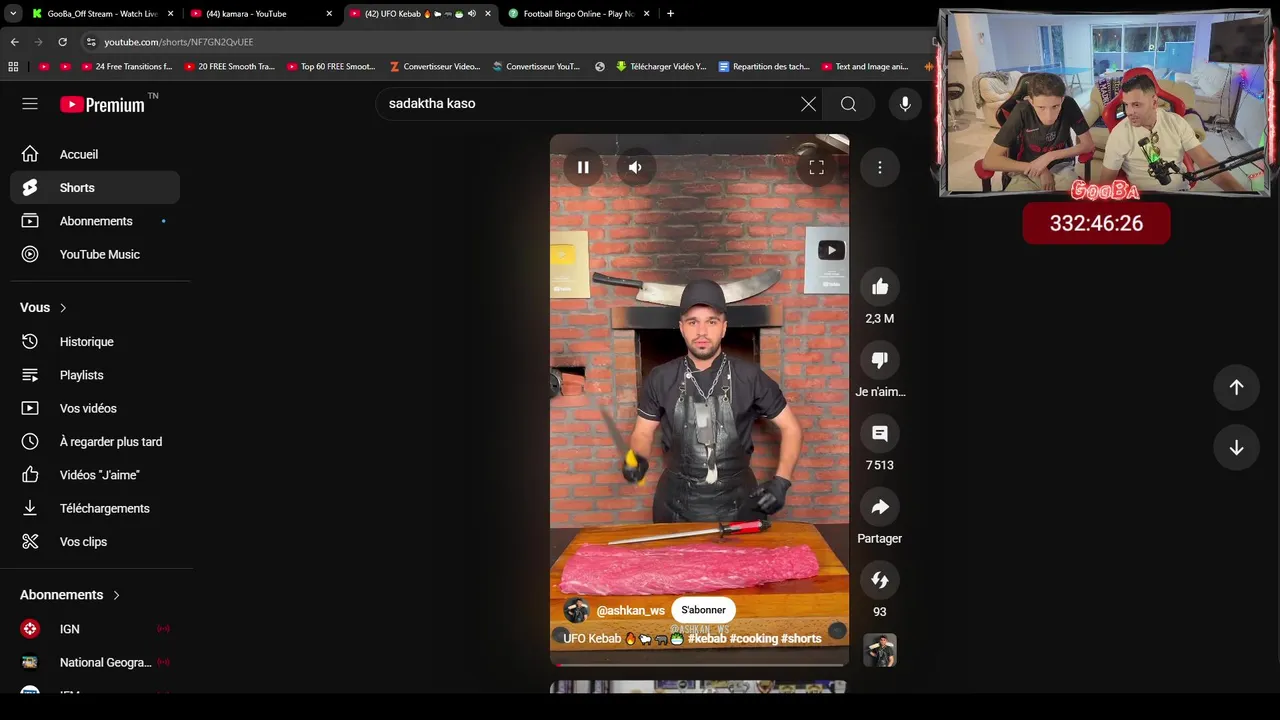Viewport: 1280px width, 720px height.
Task: Open the sound thumbnail under Remix
Action: coord(880,650)
